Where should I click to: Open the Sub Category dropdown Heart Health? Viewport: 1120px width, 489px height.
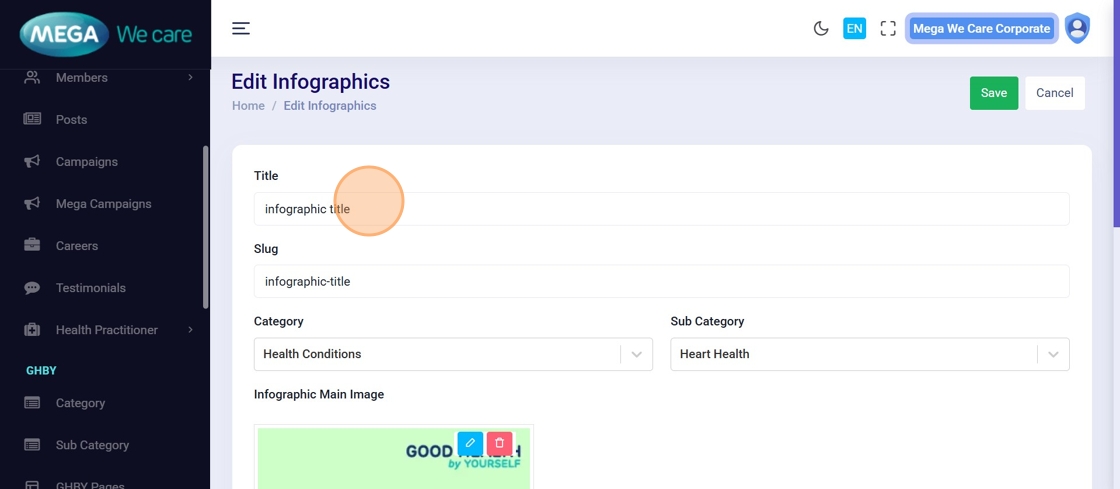tap(869, 354)
